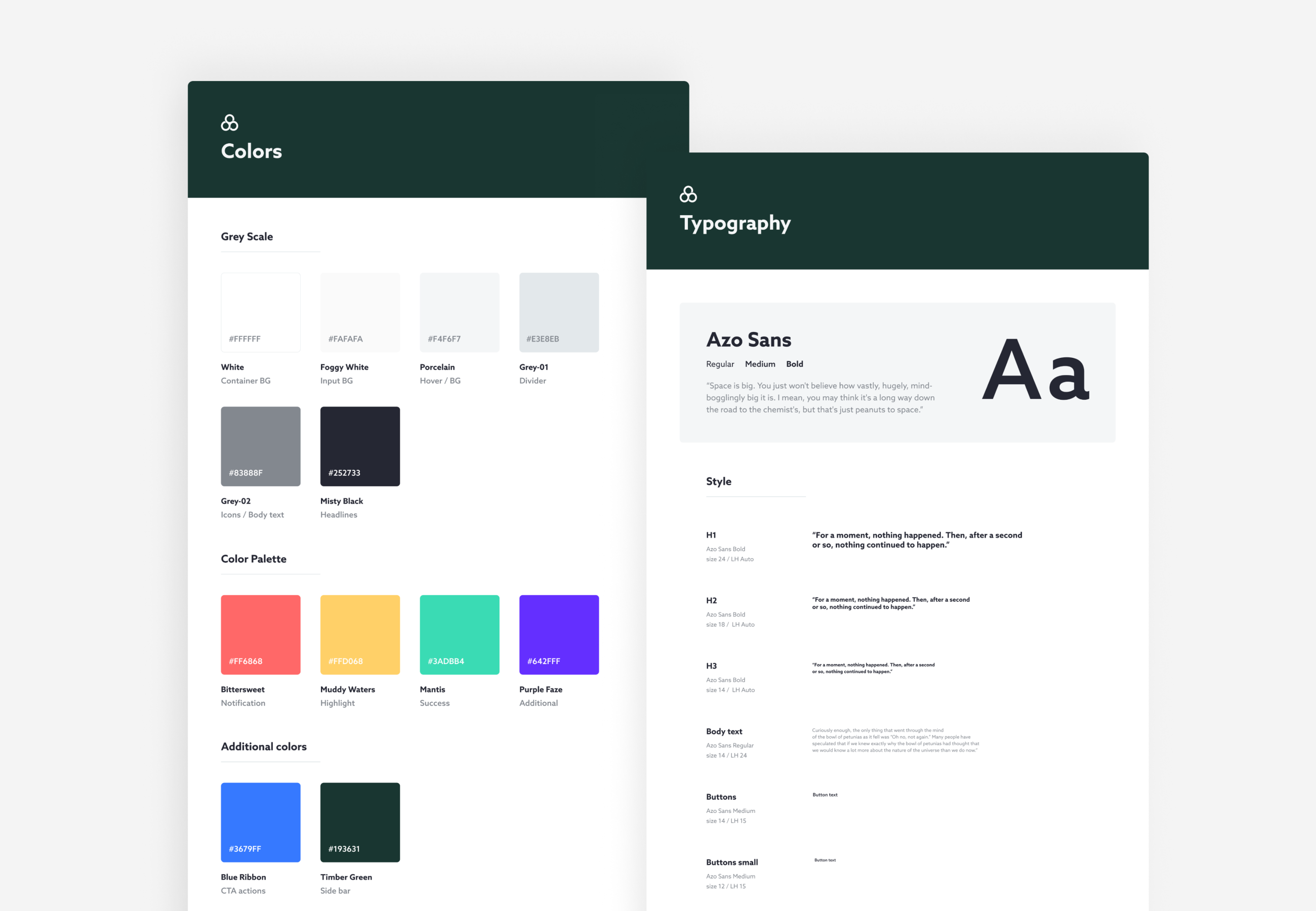
Task: Select the Timber Green sidebar swatch
Action: click(x=360, y=822)
